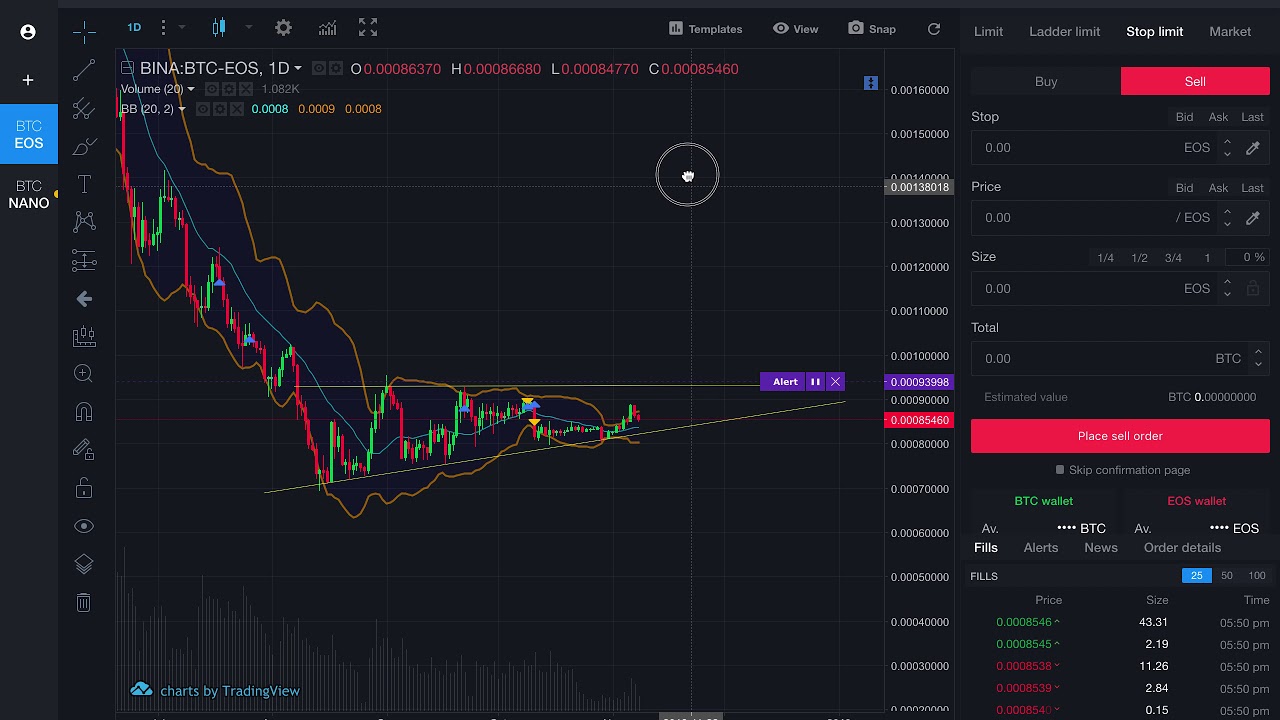This screenshot has width=1280, height=720.
Task: Select the text annotation tool
Action: click(84, 184)
